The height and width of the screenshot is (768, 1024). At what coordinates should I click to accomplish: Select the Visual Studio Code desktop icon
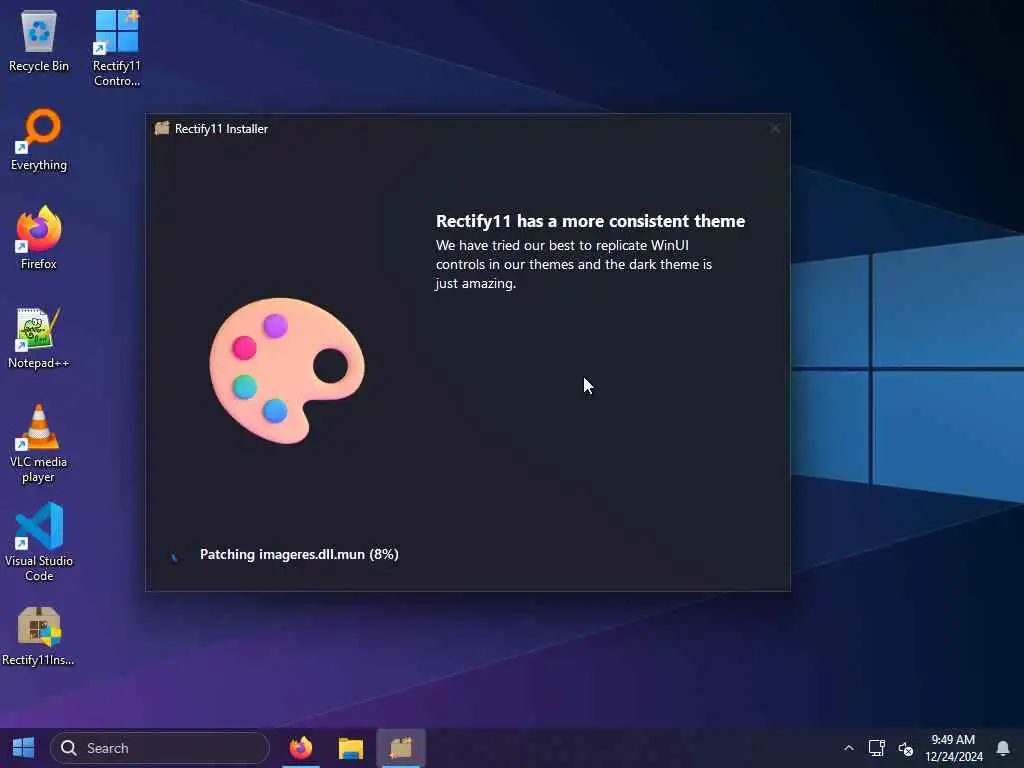click(x=39, y=542)
